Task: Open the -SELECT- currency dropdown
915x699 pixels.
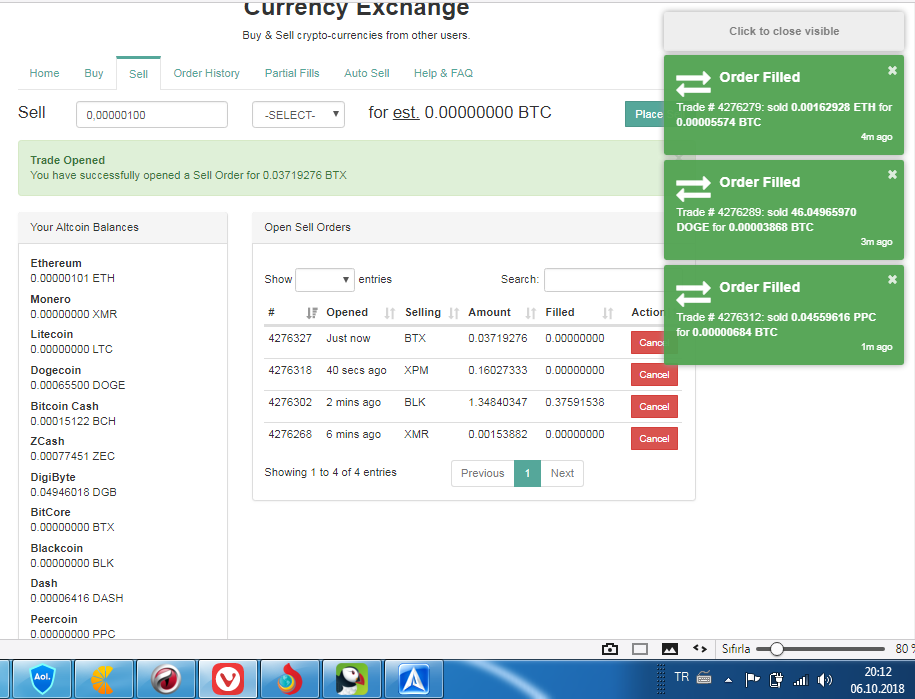Action: tap(298, 114)
